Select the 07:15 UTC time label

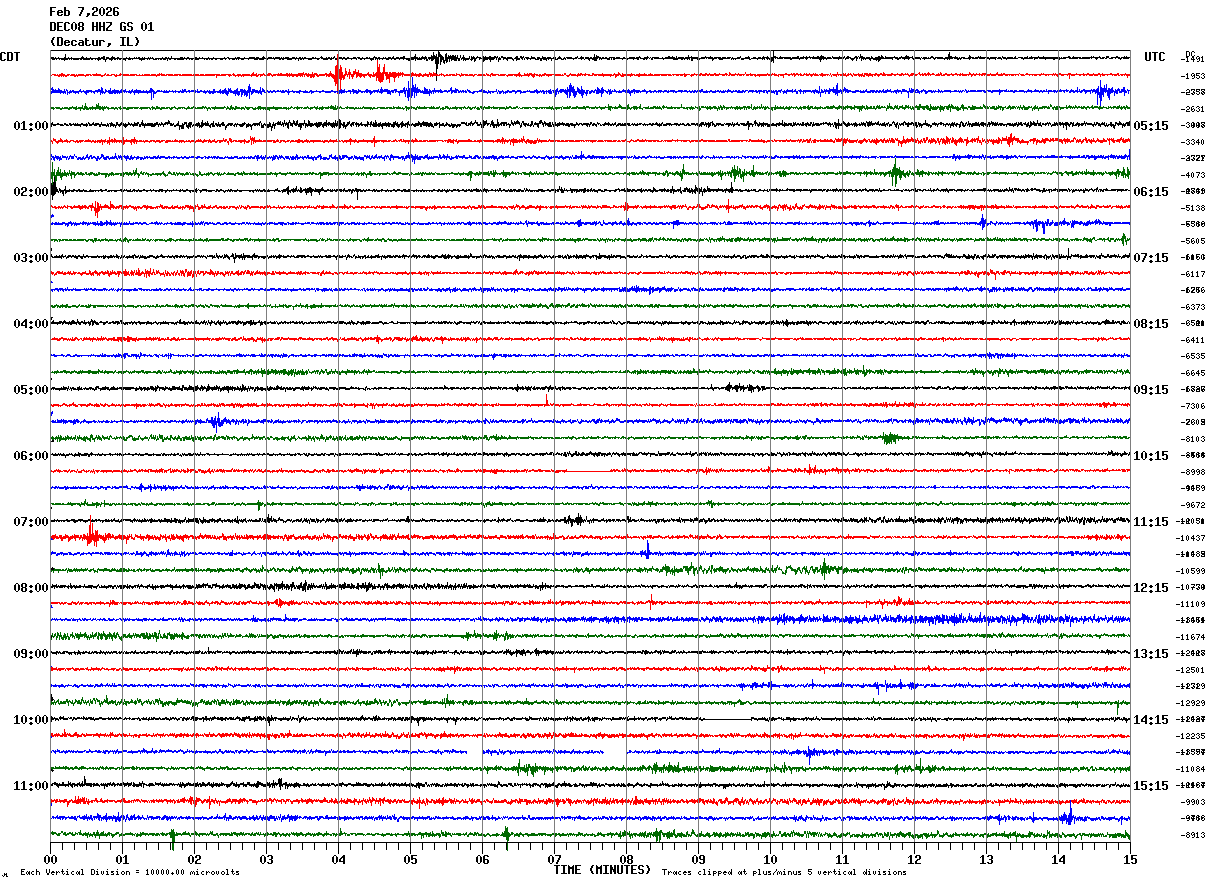pos(1151,258)
